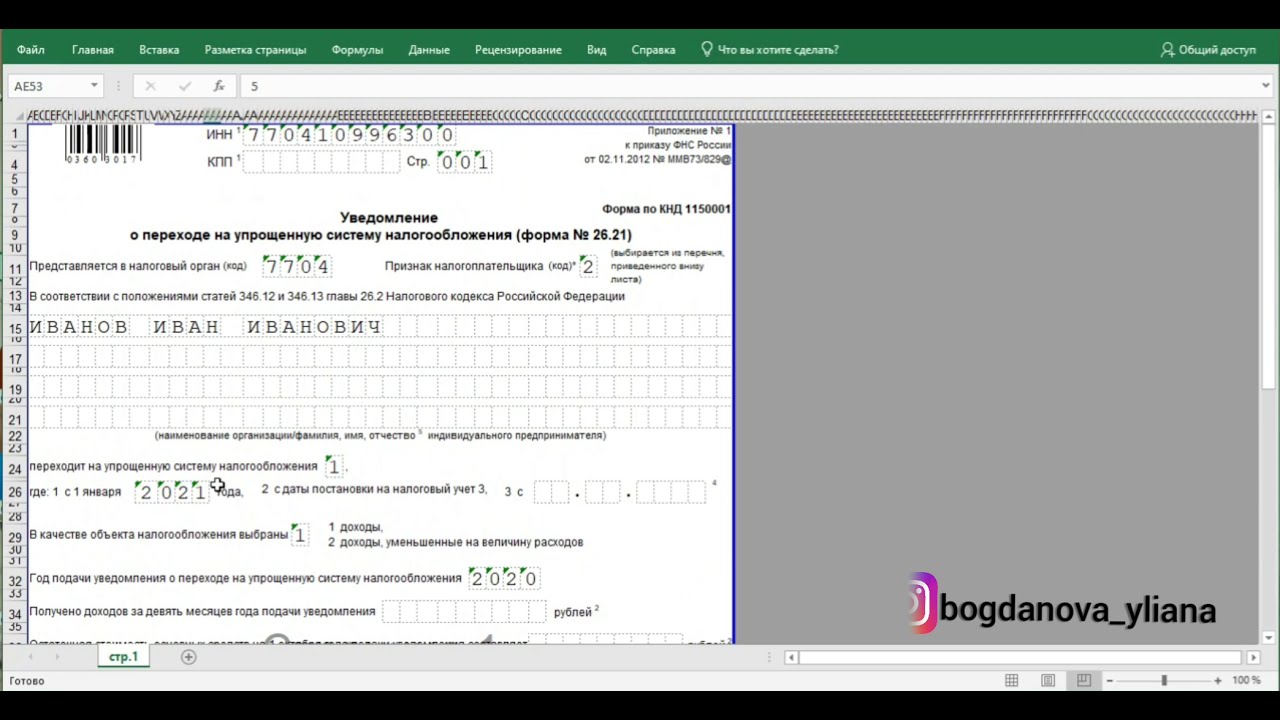Click vertical scrollbar up arrow

[x=1269, y=116]
